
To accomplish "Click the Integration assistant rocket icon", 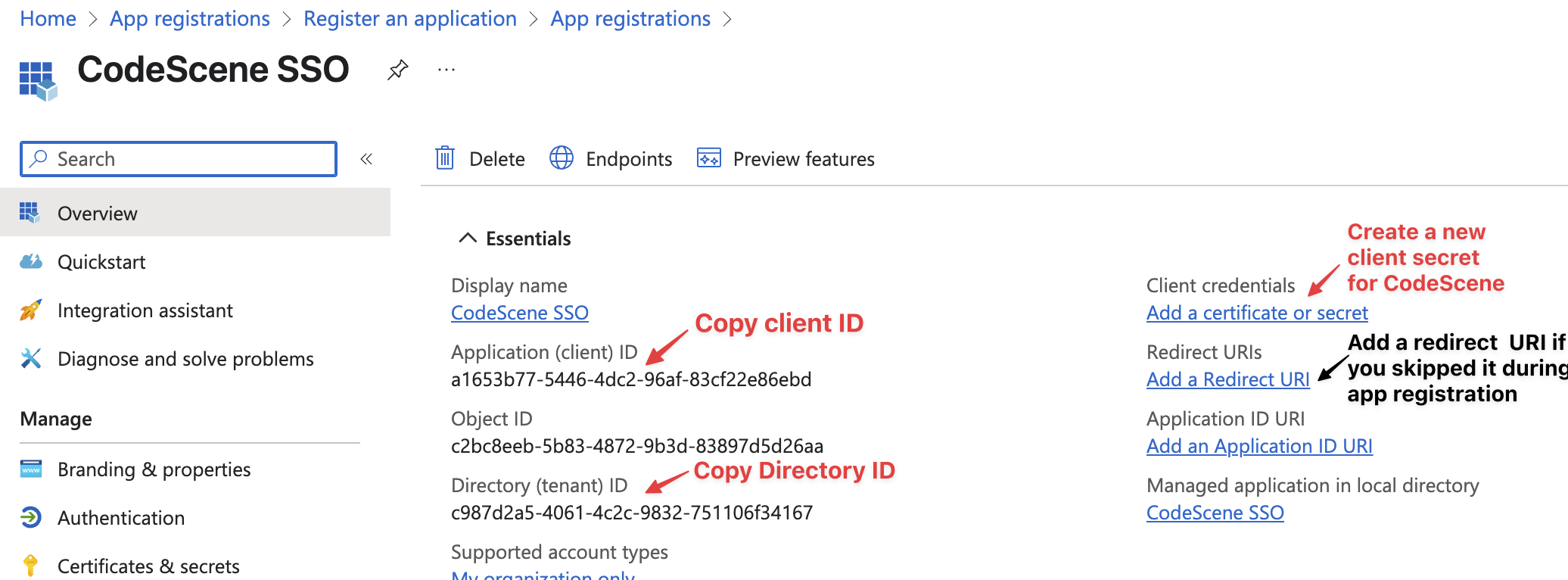I will click(30, 310).
